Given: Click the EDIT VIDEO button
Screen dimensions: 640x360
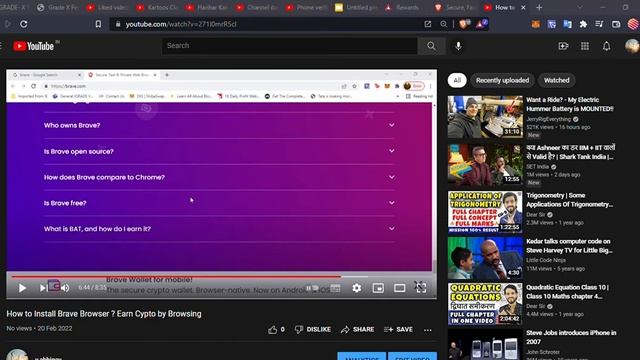Looking at the screenshot, I should 412,356.
